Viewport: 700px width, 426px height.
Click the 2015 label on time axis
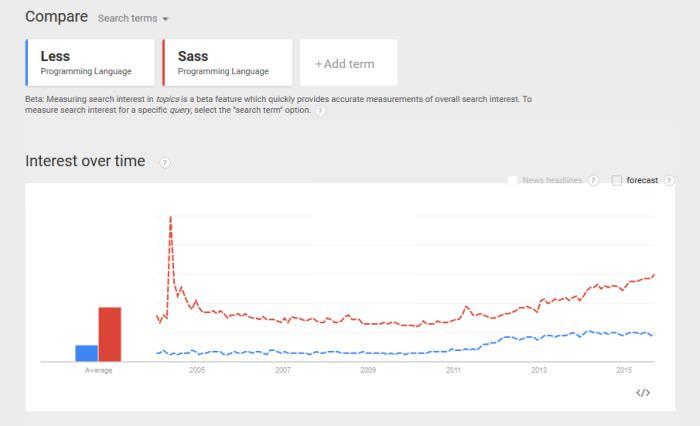[x=623, y=371]
